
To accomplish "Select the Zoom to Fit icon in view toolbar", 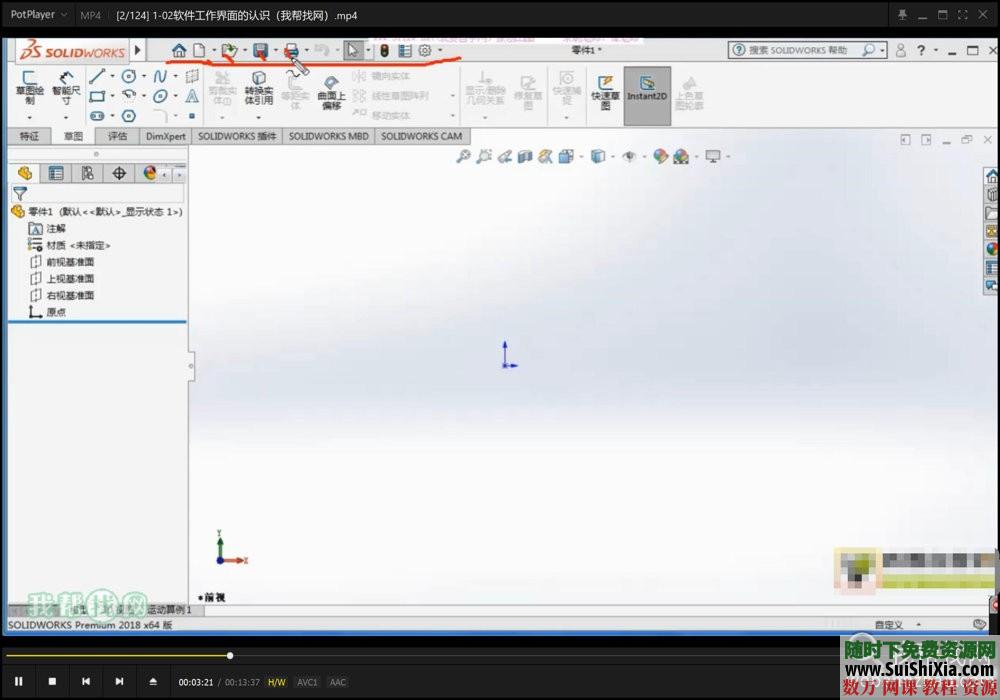I will point(463,157).
